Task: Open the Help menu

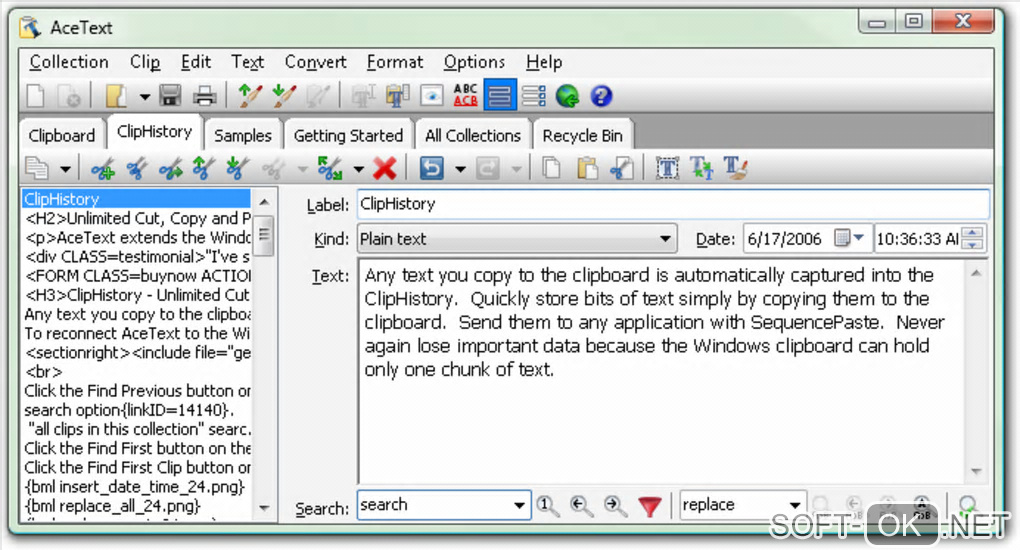Action: [x=544, y=62]
